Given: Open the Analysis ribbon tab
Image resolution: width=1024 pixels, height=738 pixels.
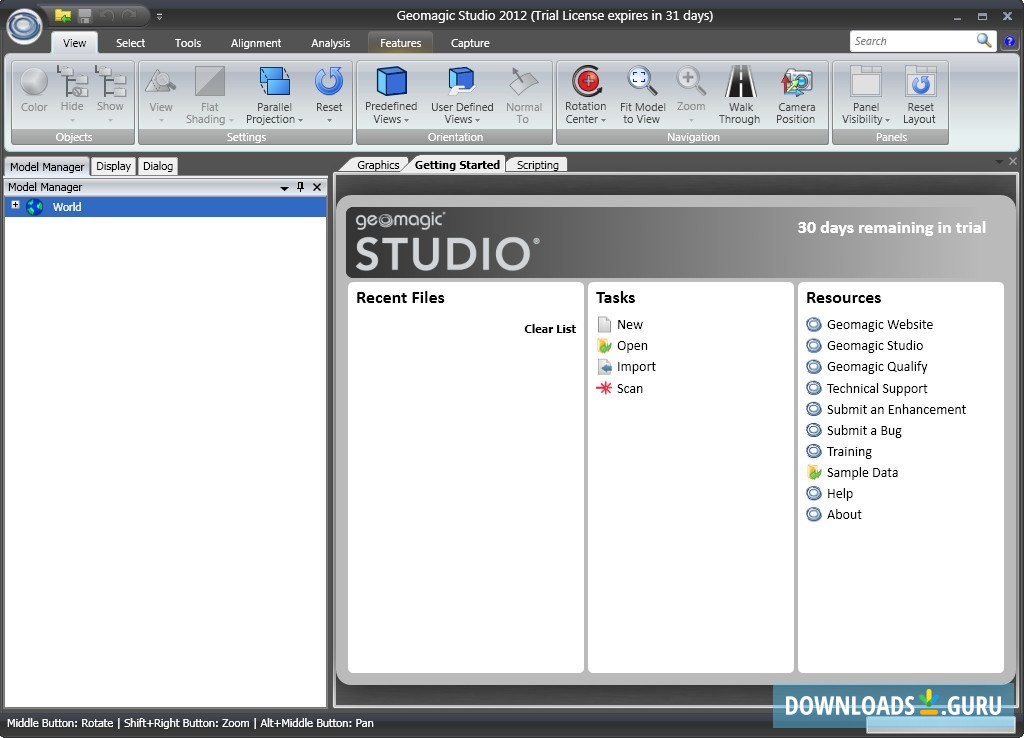Looking at the screenshot, I should [x=330, y=43].
